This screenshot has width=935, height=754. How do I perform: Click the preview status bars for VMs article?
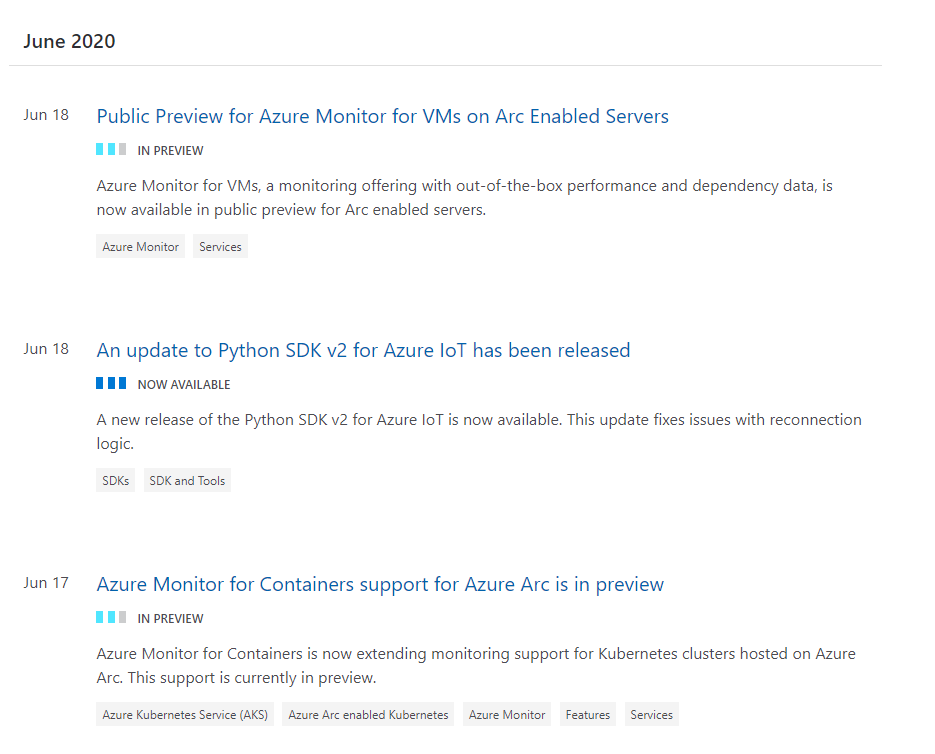coord(111,149)
